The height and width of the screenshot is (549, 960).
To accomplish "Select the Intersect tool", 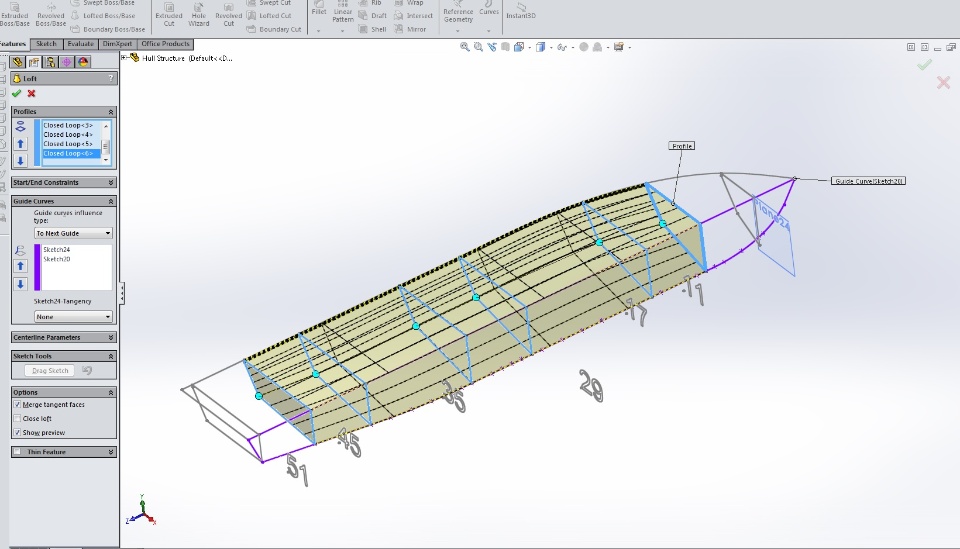I will pos(413,15).
